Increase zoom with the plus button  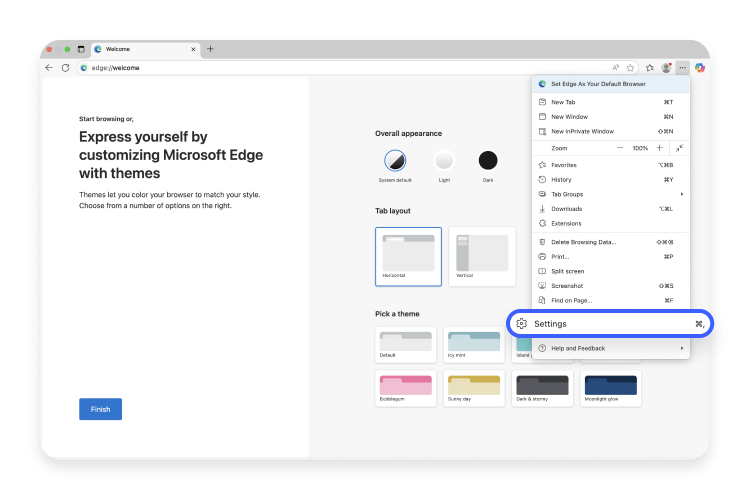point(660,148)
